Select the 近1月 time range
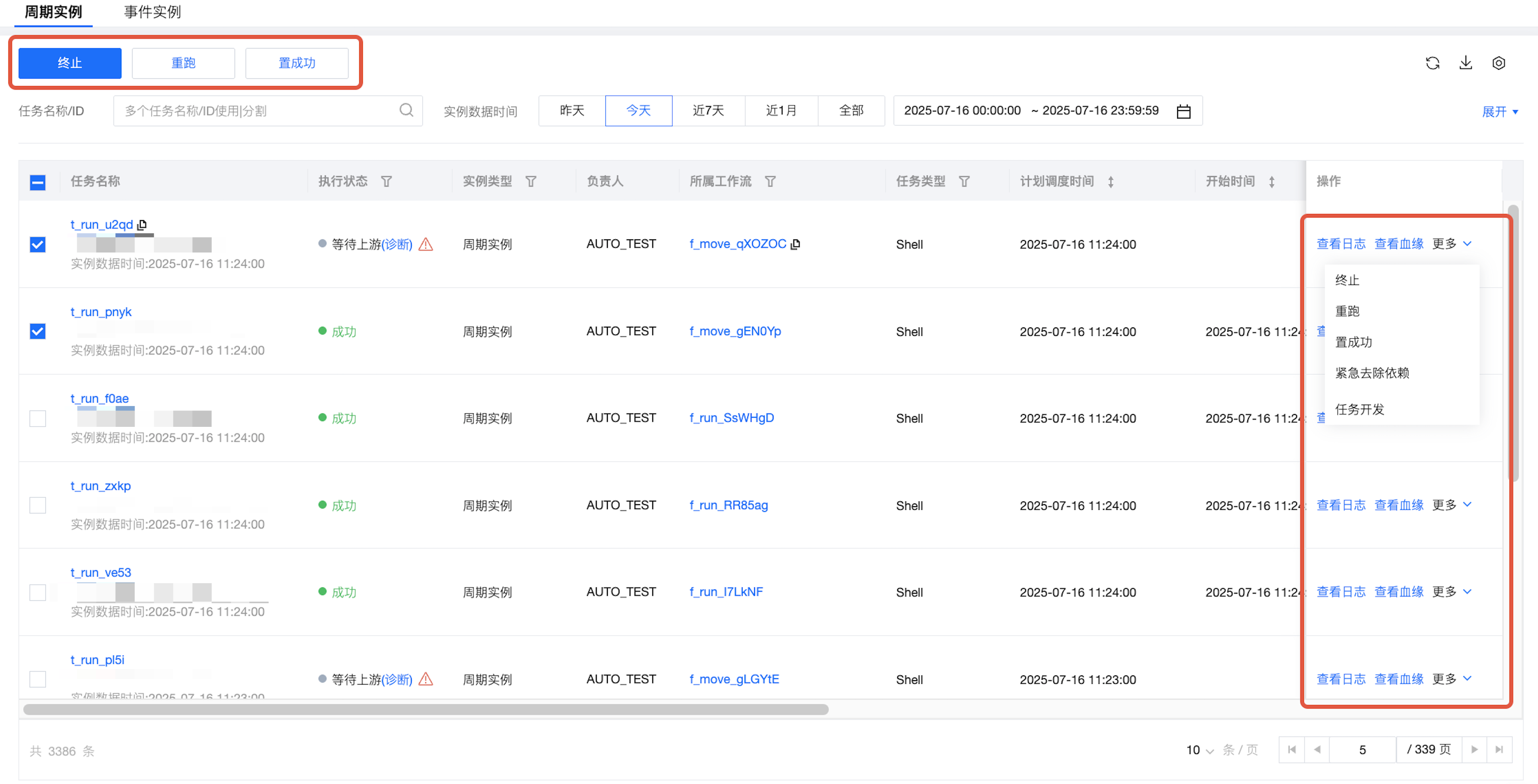 tap(781, 110)
